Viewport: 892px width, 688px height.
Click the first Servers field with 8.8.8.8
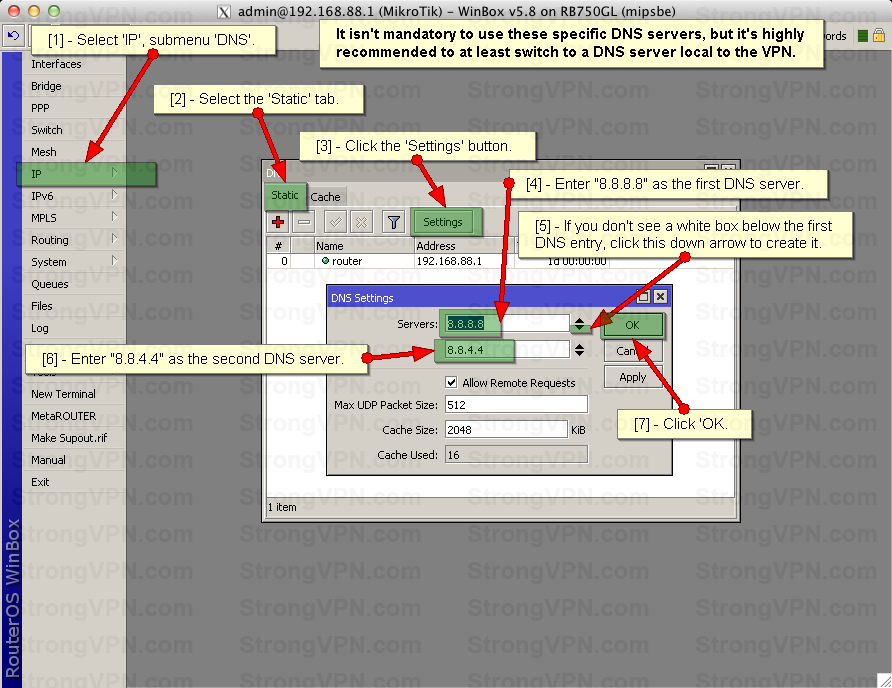[x=507, y=324]
